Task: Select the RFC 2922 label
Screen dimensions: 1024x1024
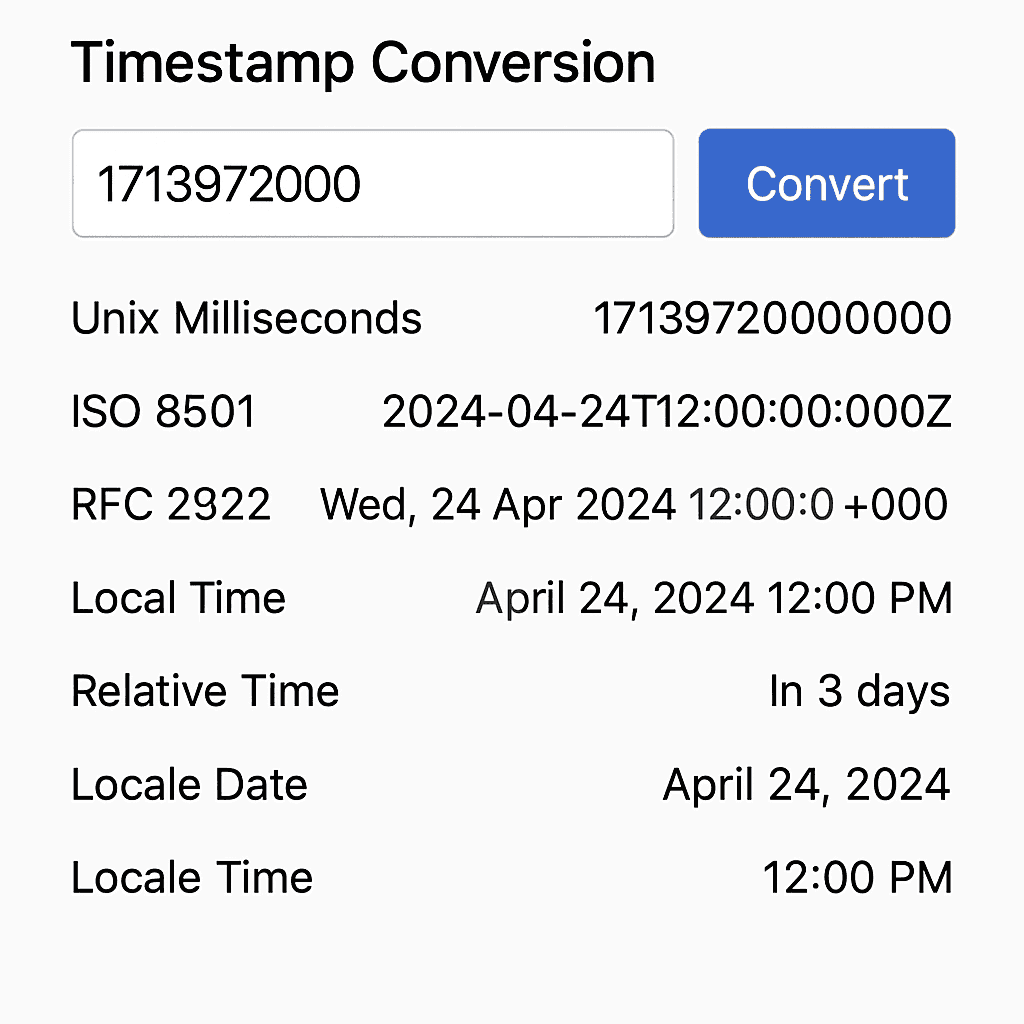Action: tap(170, 504)
